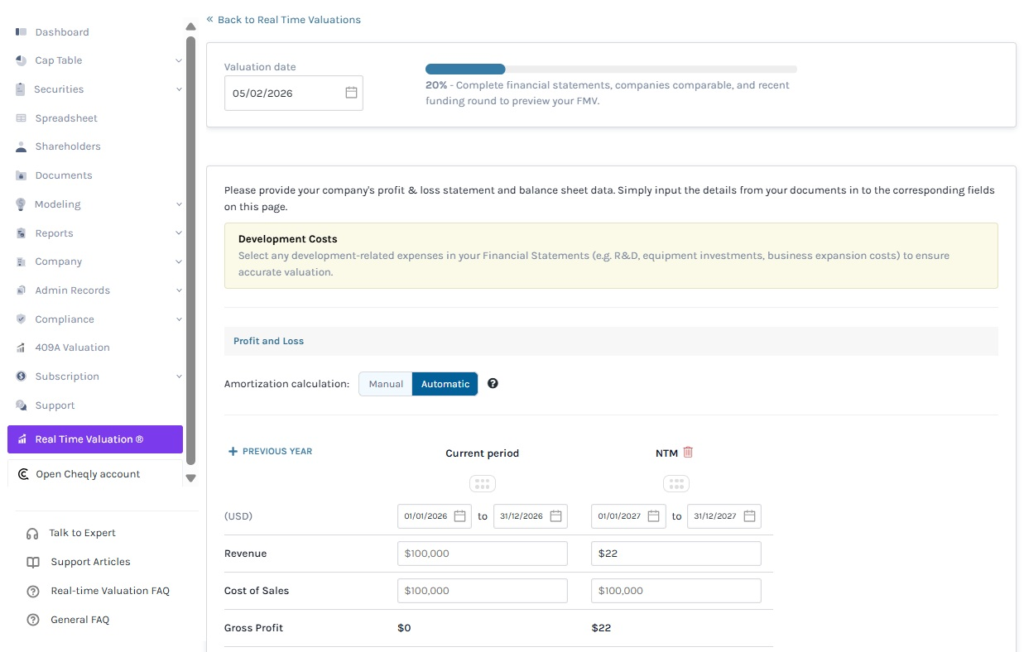Image resolution: width=1024 pixels, height=652 pixels.
Task: Click the Dashboard sidebar icon
Action: pos(21,31)
